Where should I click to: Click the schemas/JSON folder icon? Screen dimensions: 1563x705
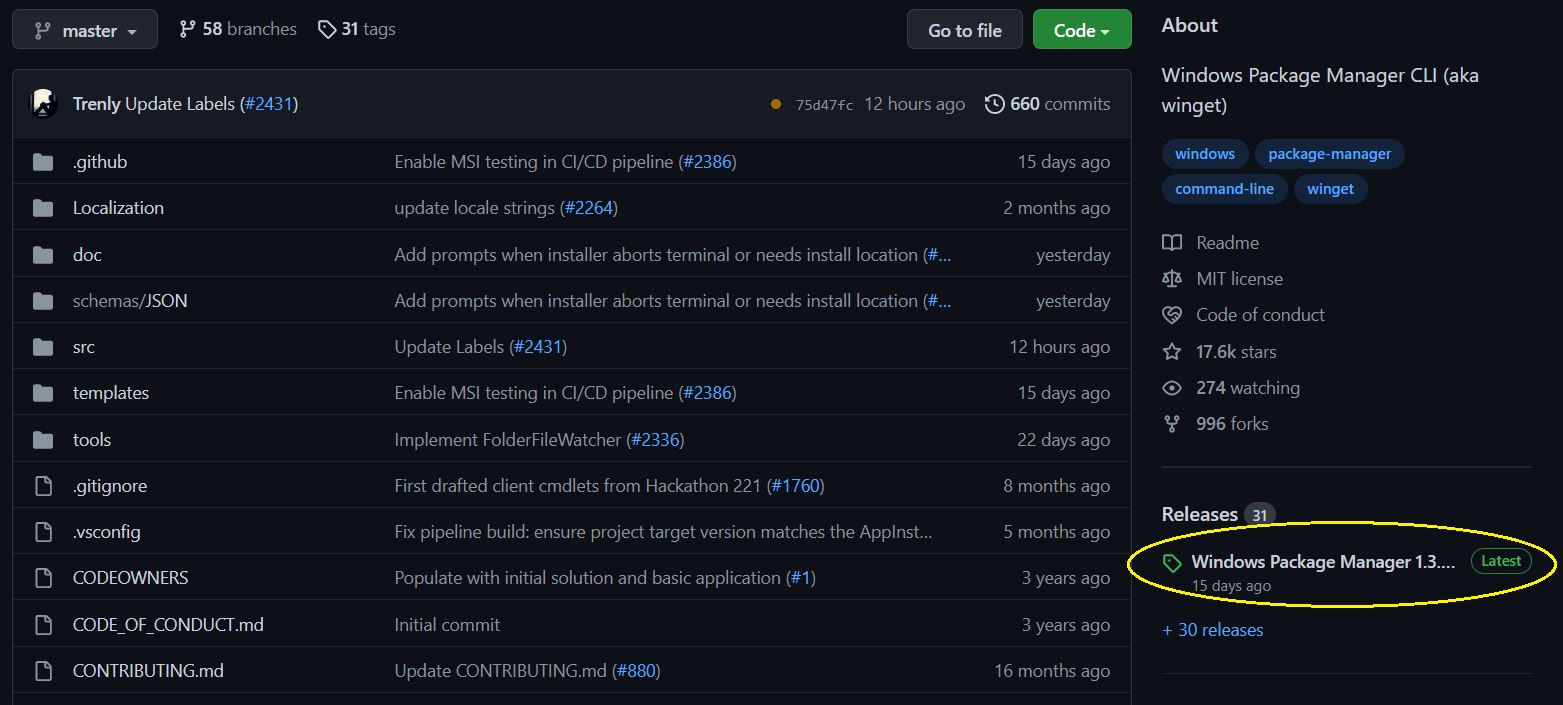pyautogui.click(x=43, y=301)
